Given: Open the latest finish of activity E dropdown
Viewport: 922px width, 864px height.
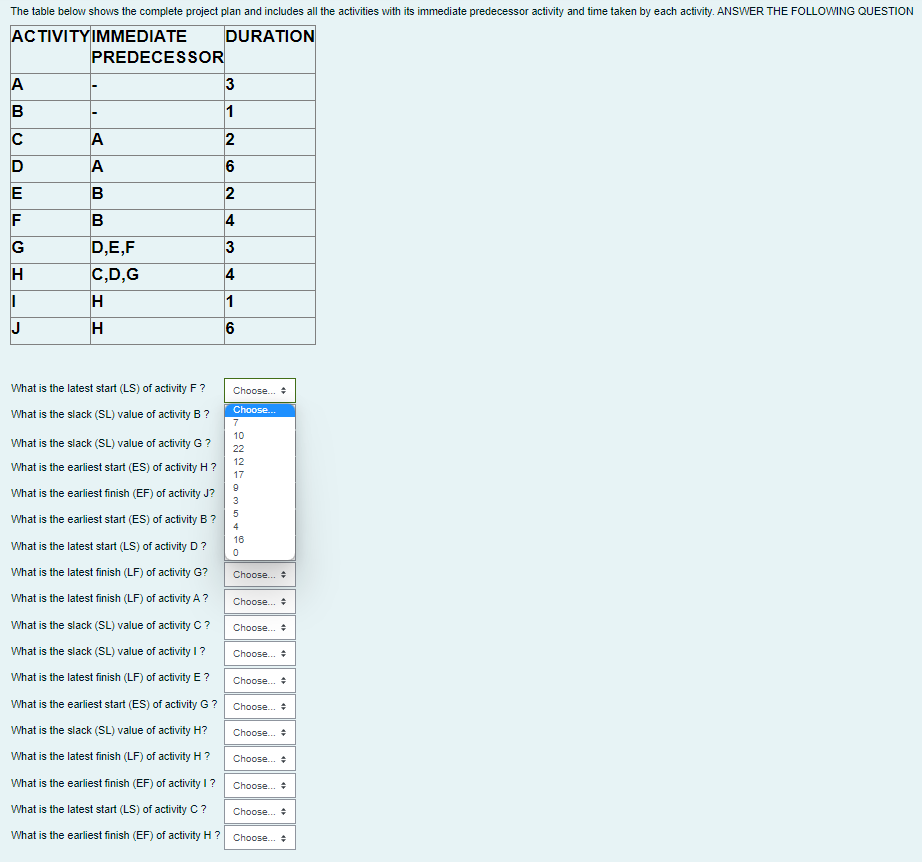Looking at the screenshot, I should (x=259, y=680).
